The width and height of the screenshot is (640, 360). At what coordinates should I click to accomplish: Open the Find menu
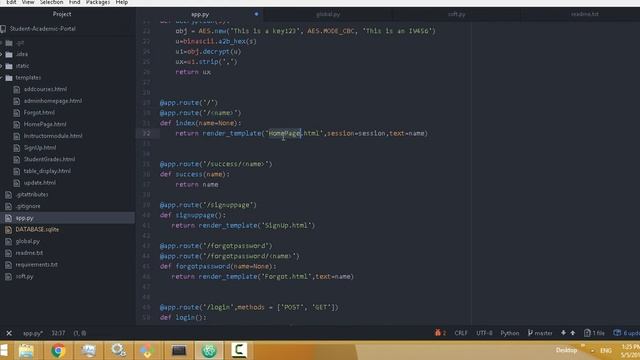(75, 2)
